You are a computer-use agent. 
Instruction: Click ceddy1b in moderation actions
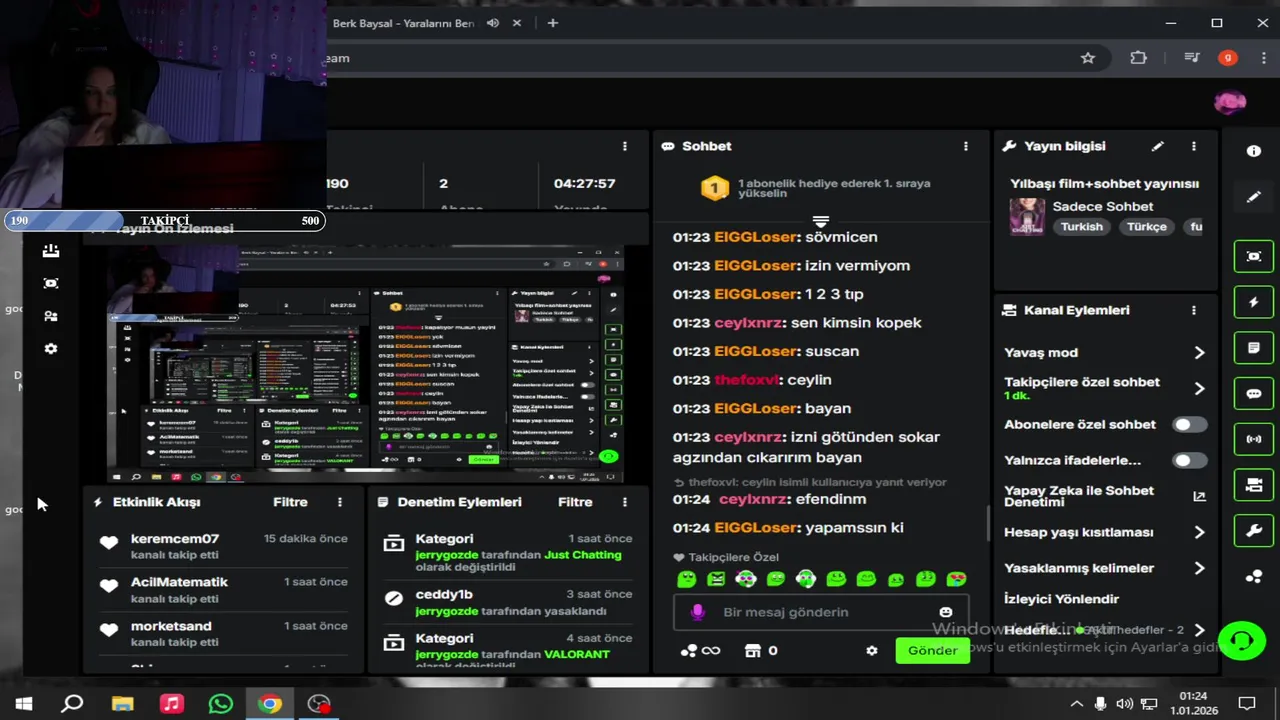pos(444,595)
